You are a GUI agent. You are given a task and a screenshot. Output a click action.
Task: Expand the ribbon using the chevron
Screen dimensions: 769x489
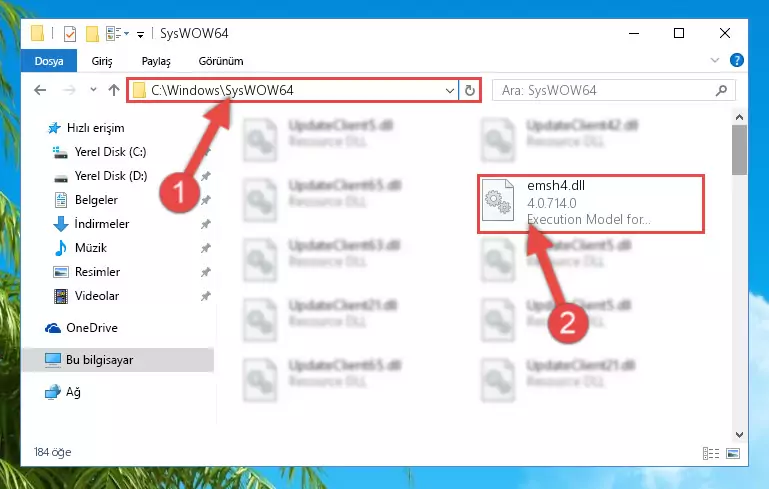pos(715,60)
